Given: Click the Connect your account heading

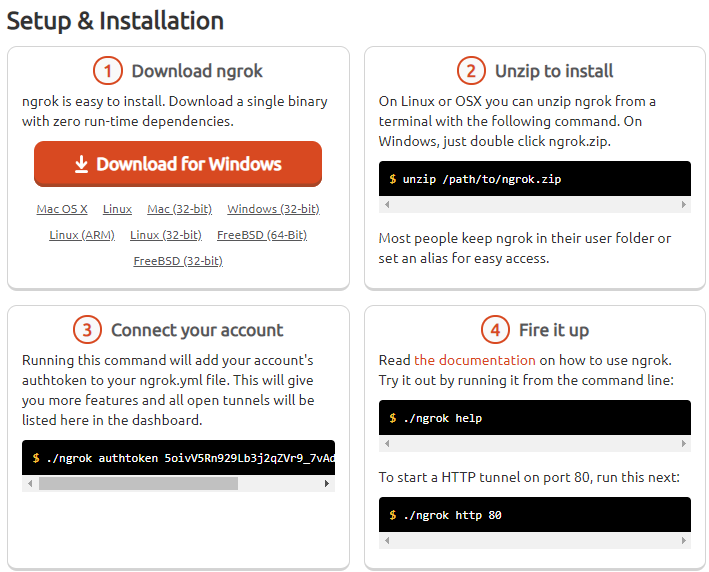Looking at the screenshot, I should (197, 330).
